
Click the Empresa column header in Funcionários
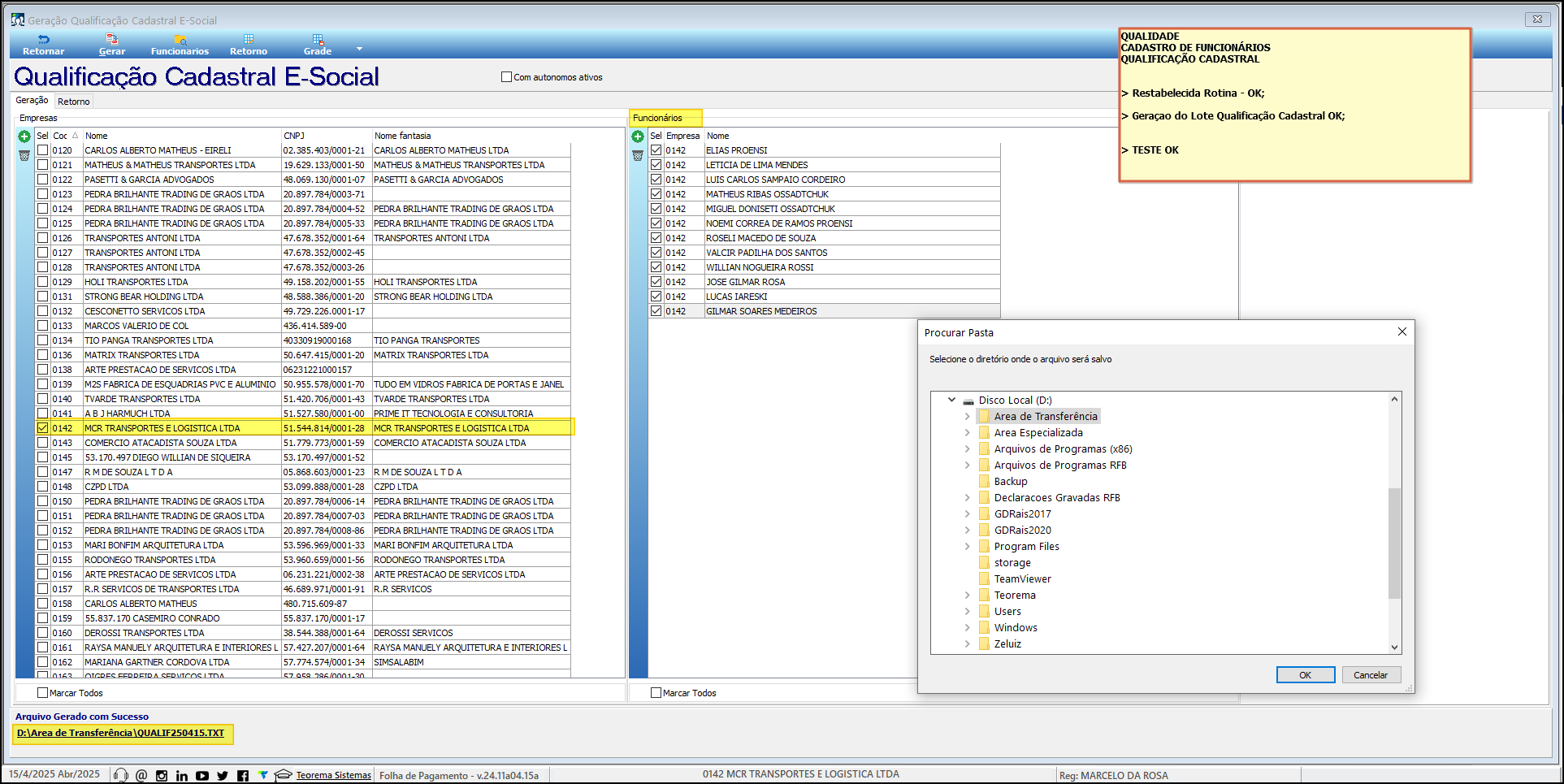pos(683,136)
